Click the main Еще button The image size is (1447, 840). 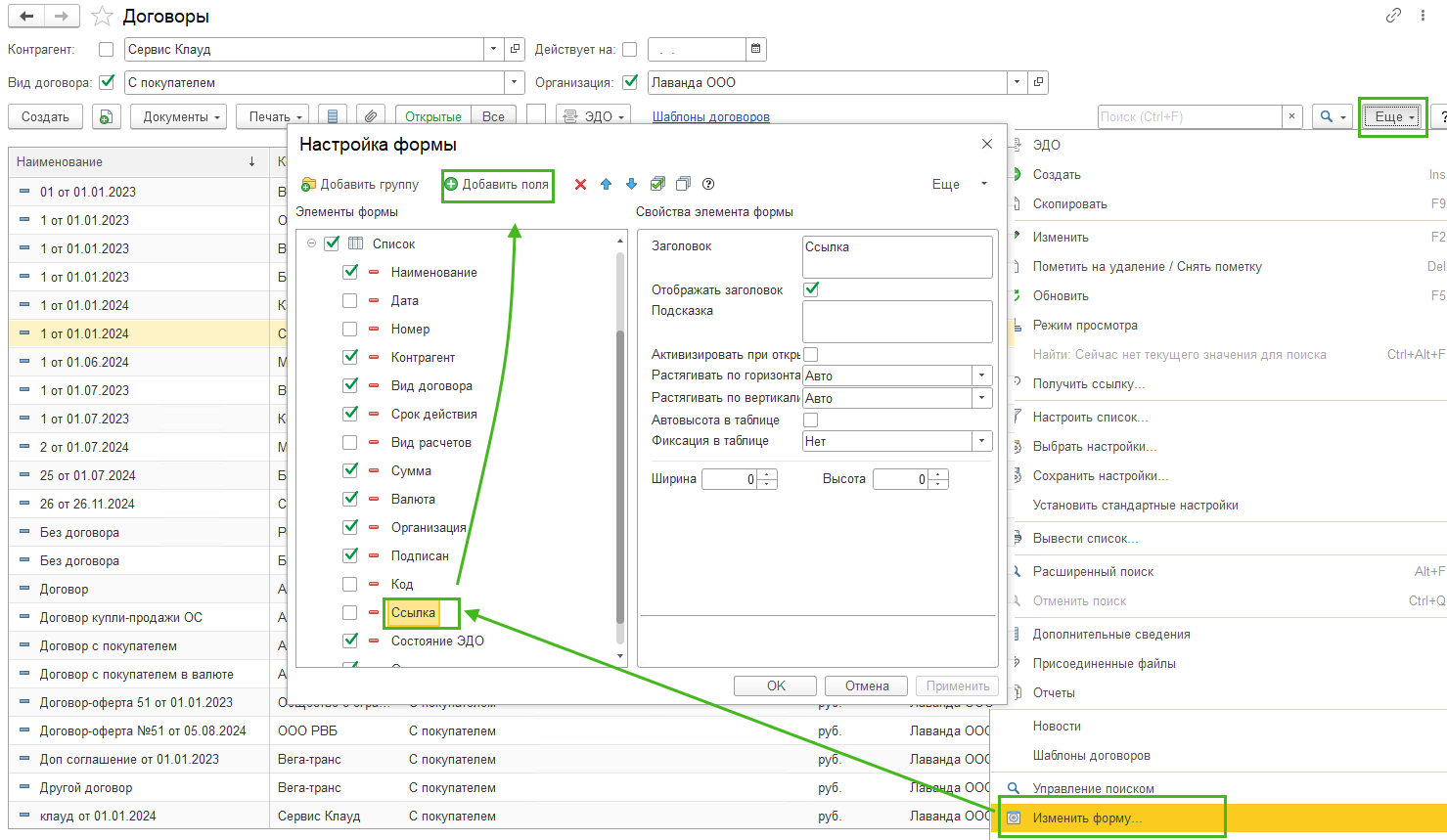point(1393,116)
